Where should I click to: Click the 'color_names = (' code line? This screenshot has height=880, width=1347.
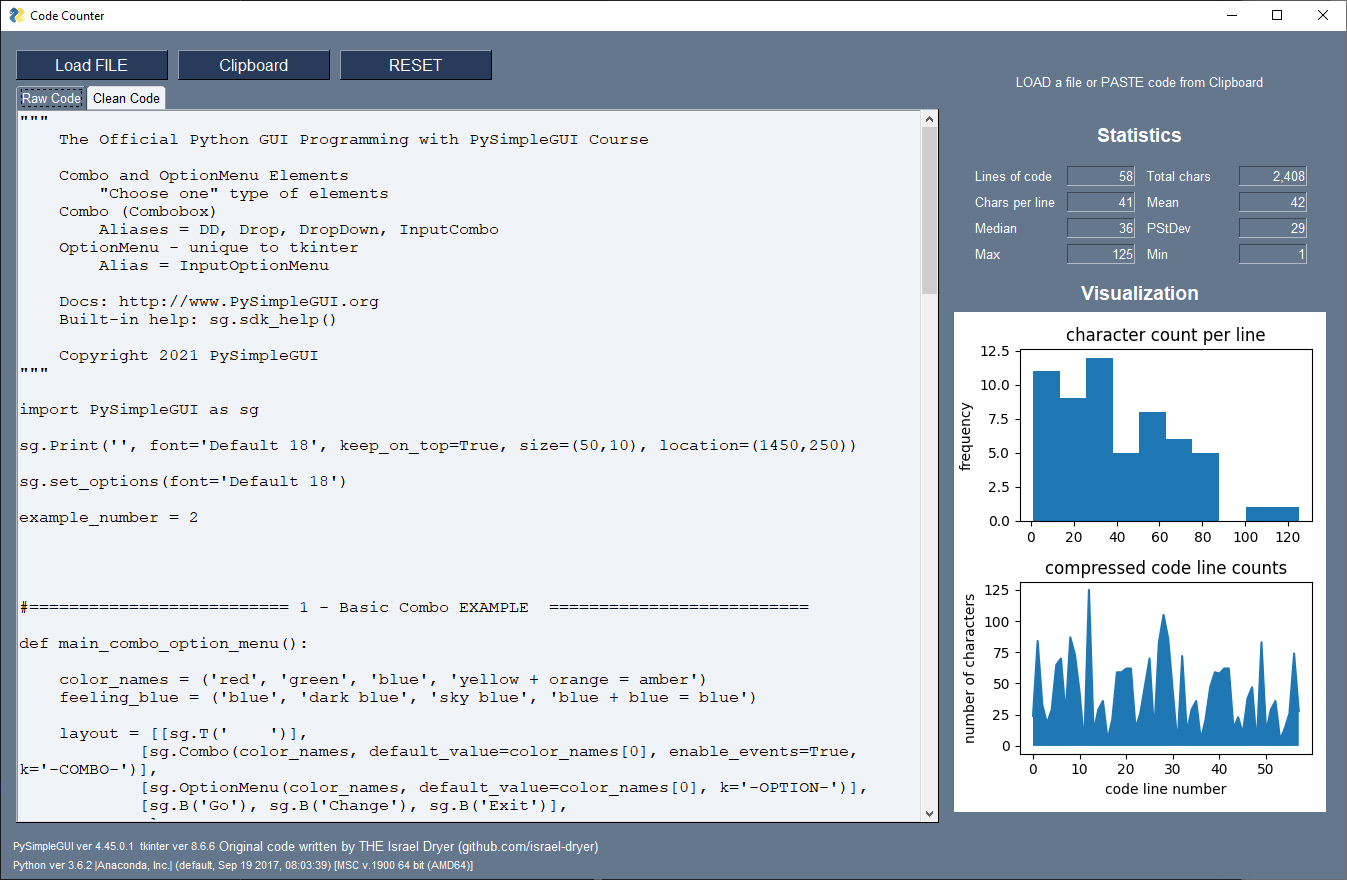(384, 679)
